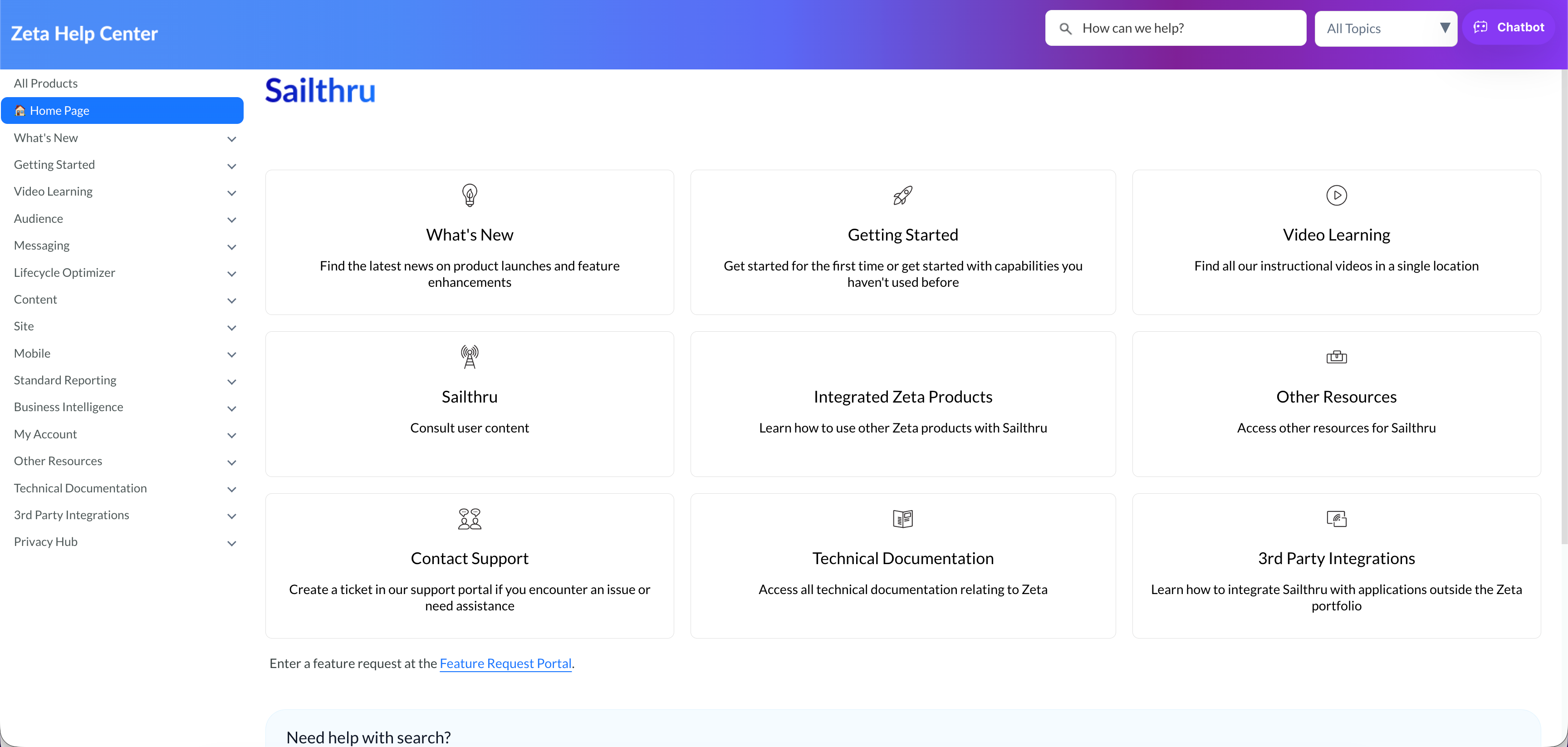The height and width of the screenshot is (747, 1568).
Task: Expand the Getting Started chevron in sidebar
Action: [x=231, y=166]
